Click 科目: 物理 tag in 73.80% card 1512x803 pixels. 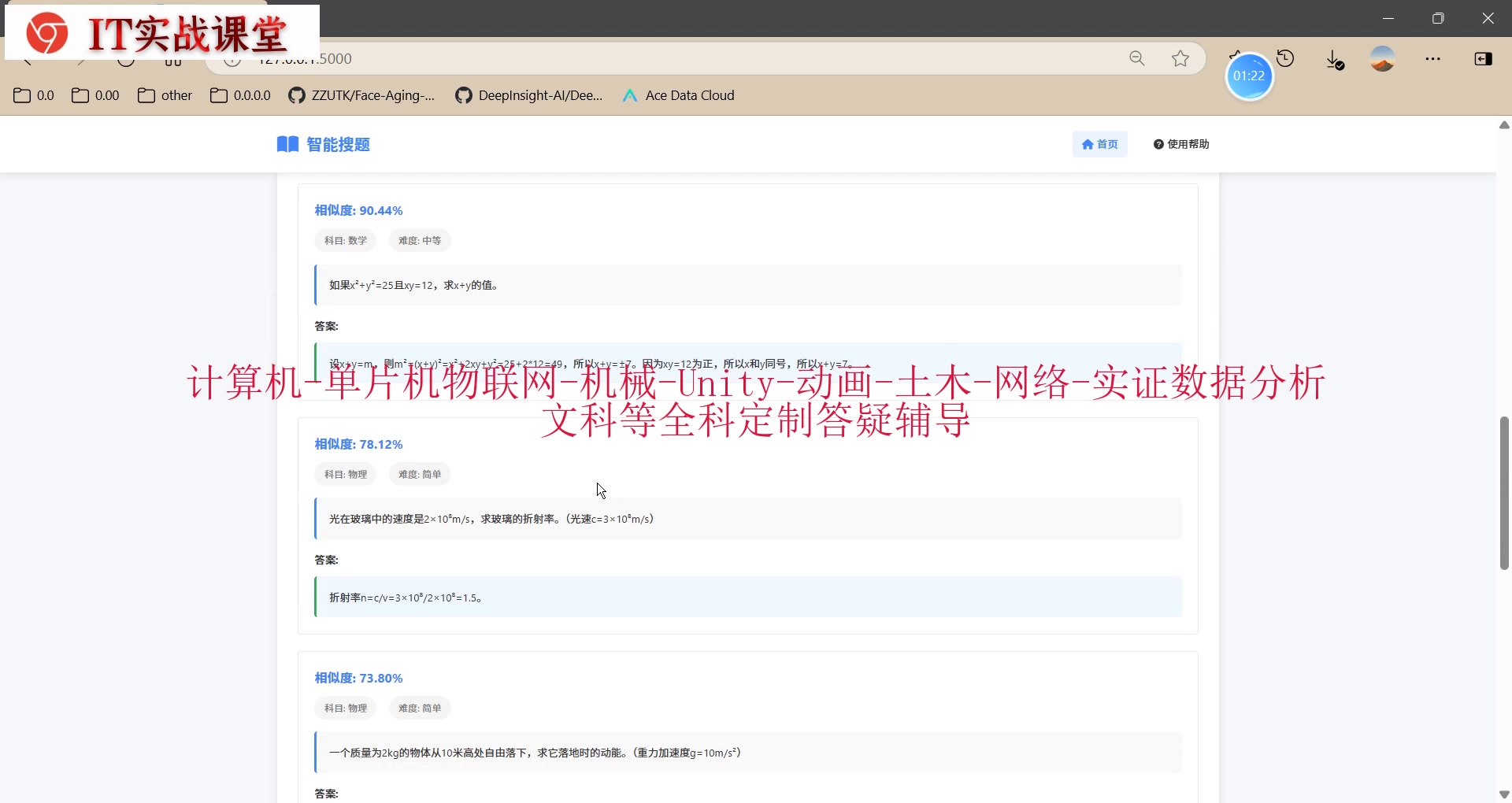[x=346, y=708]
